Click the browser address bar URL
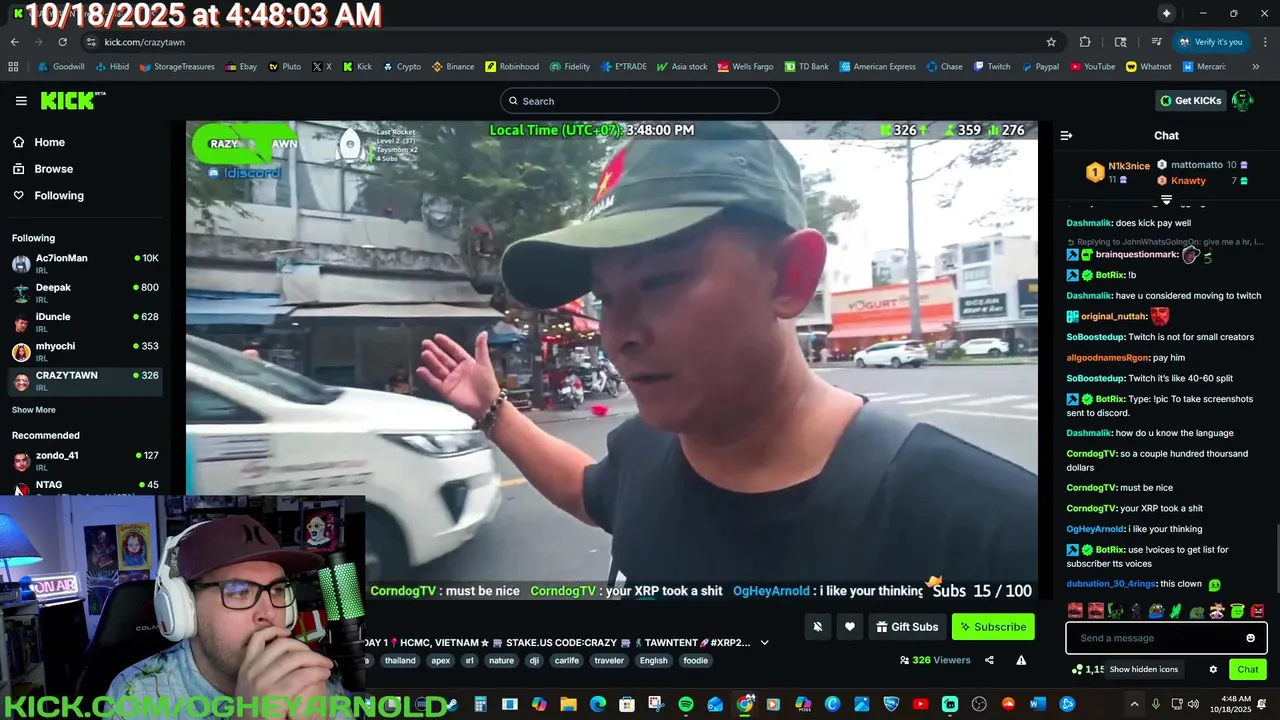This screenshot has height=720, width=1280. 145,42
